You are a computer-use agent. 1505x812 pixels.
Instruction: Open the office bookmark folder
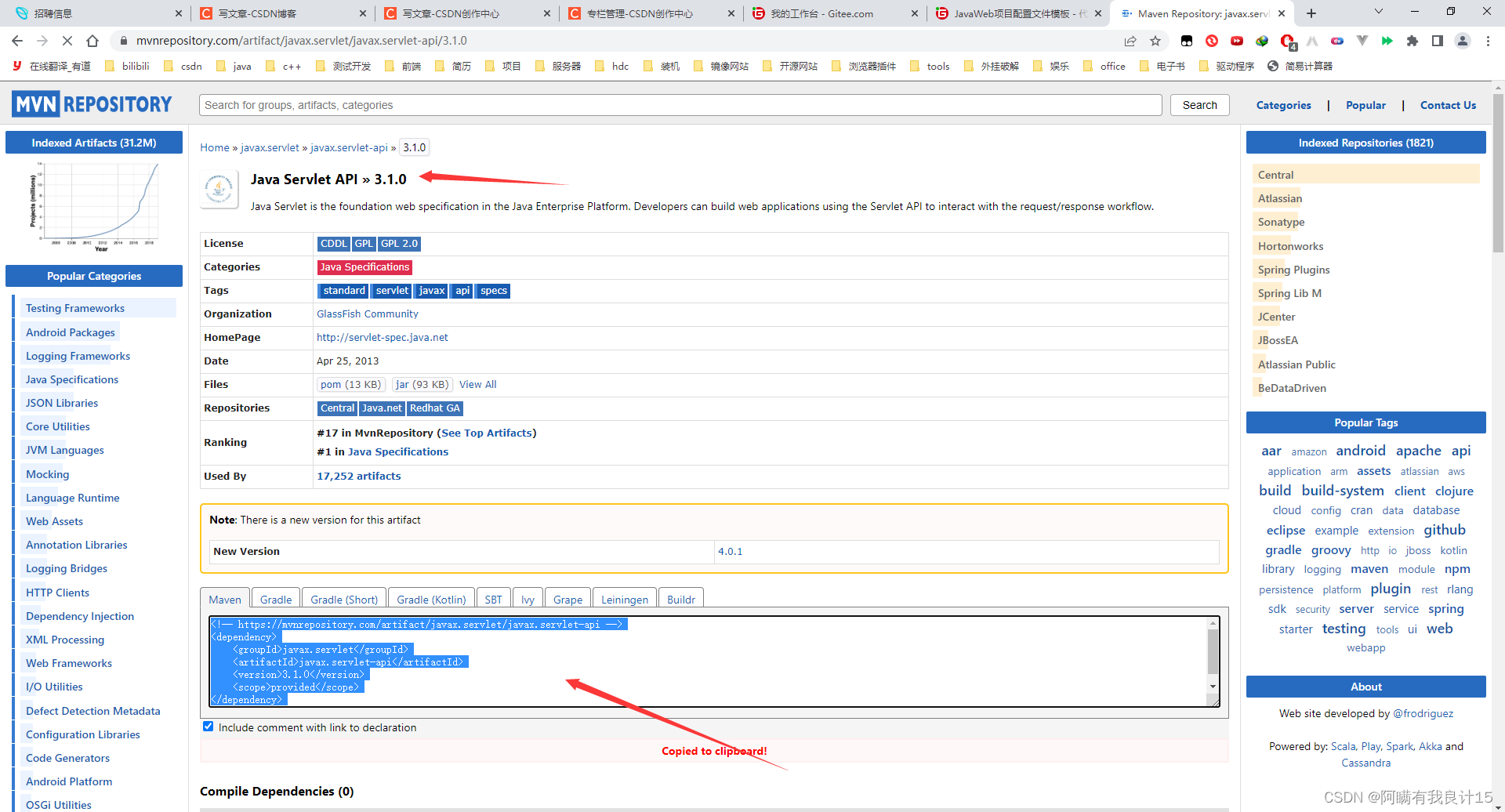(x=1104, y=67)
